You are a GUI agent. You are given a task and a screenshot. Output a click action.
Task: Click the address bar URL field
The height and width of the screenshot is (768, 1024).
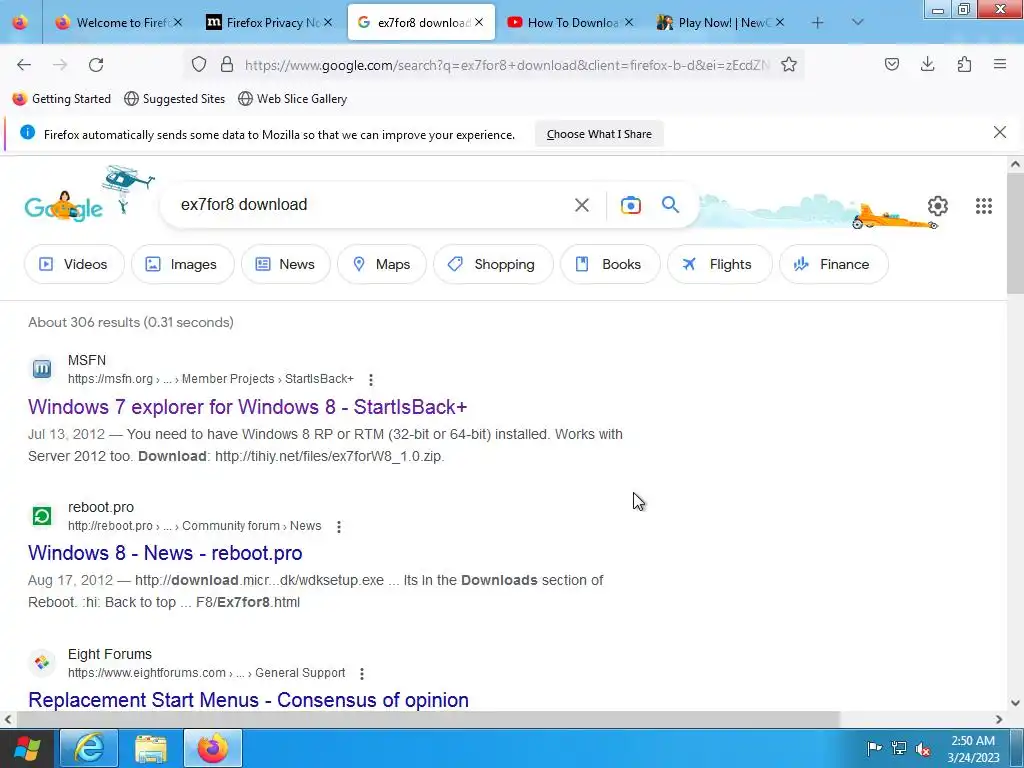[x=506, y=65]
